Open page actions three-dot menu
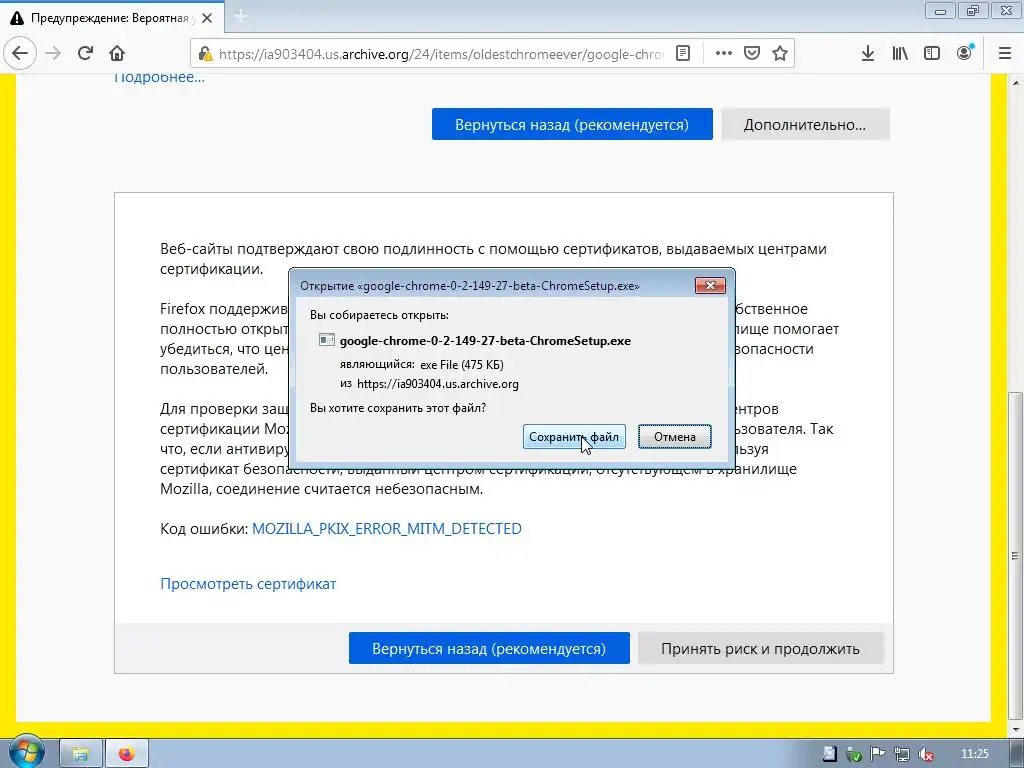Image resolution: width=1024 pixels, height=768 pixels. 724,54
